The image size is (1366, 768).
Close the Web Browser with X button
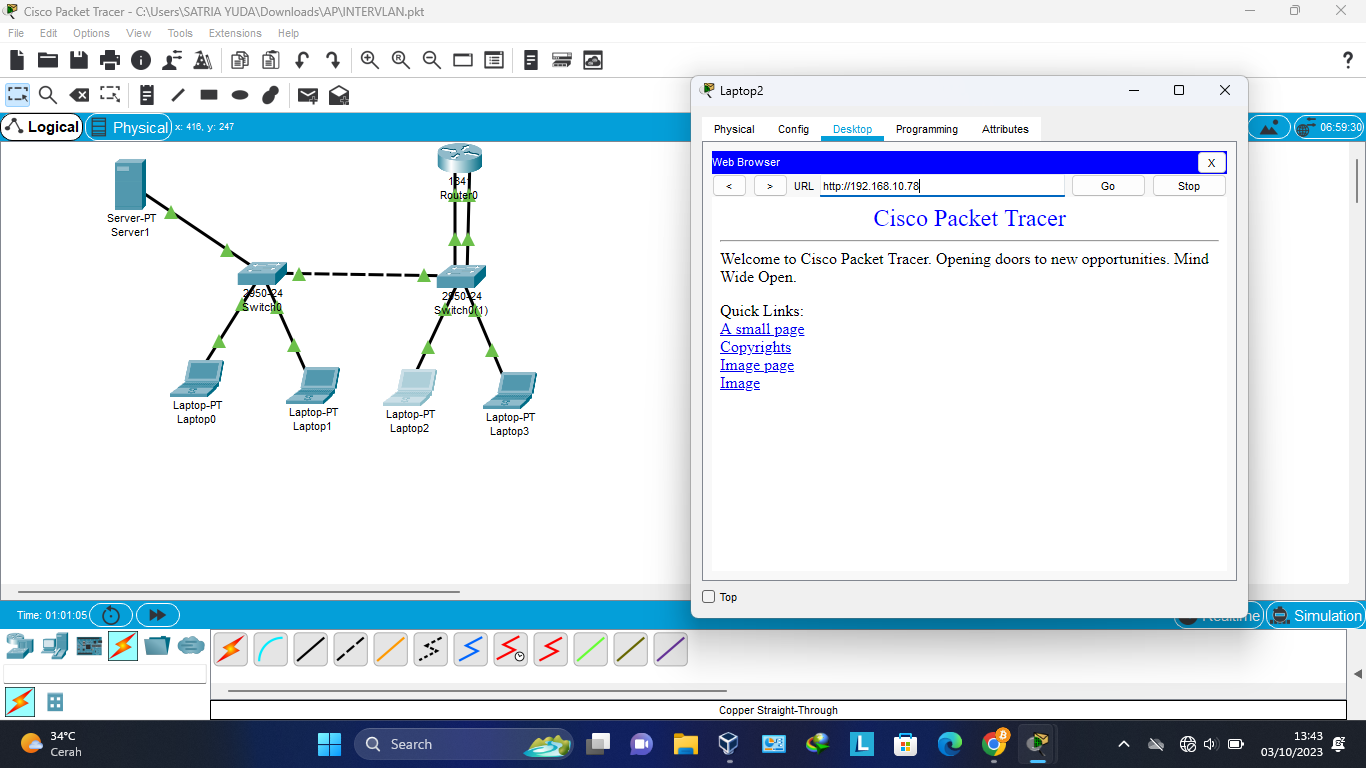click(x=1211, y=163)
